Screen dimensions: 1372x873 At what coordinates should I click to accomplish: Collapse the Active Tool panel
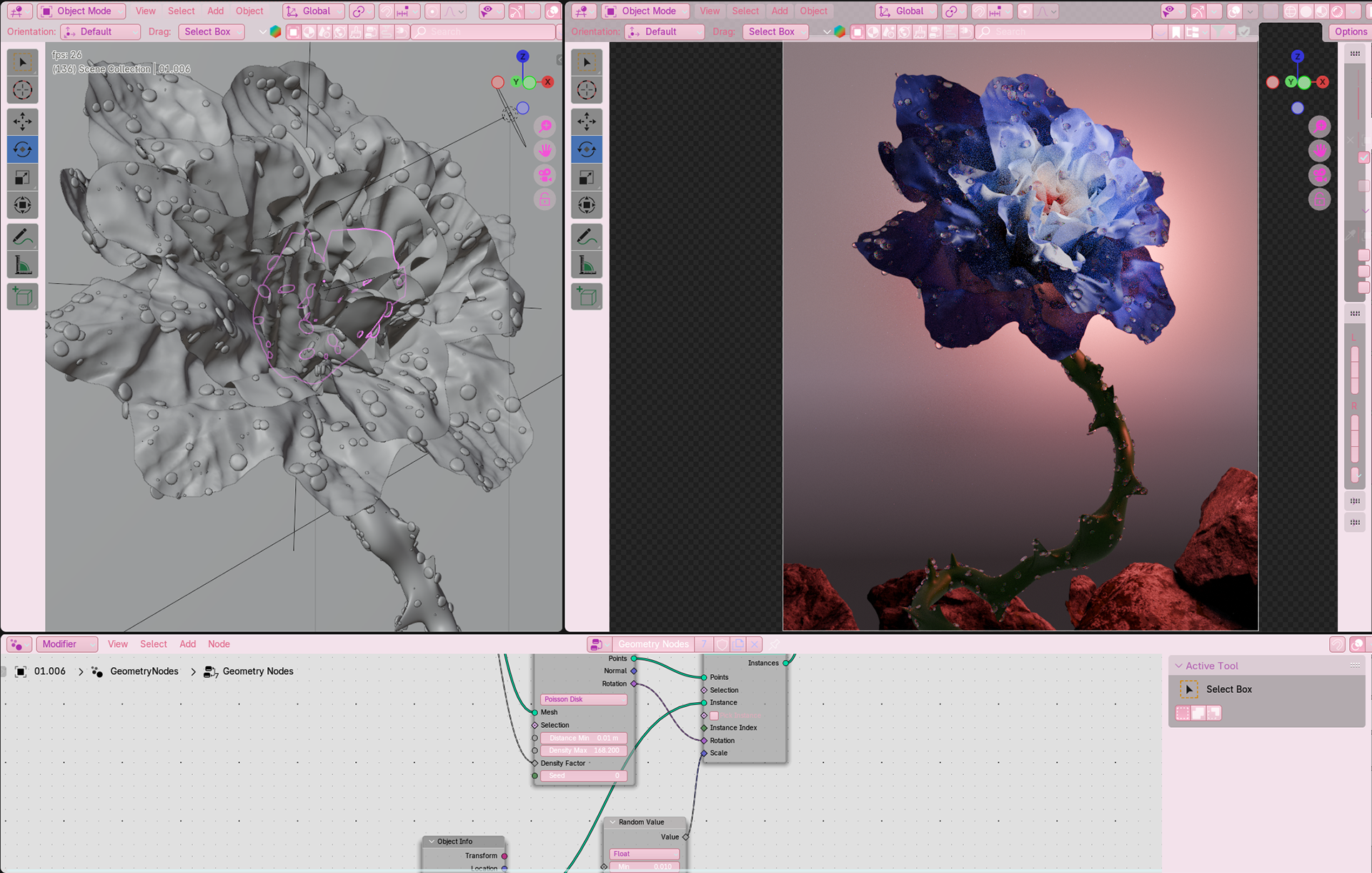1179,666
